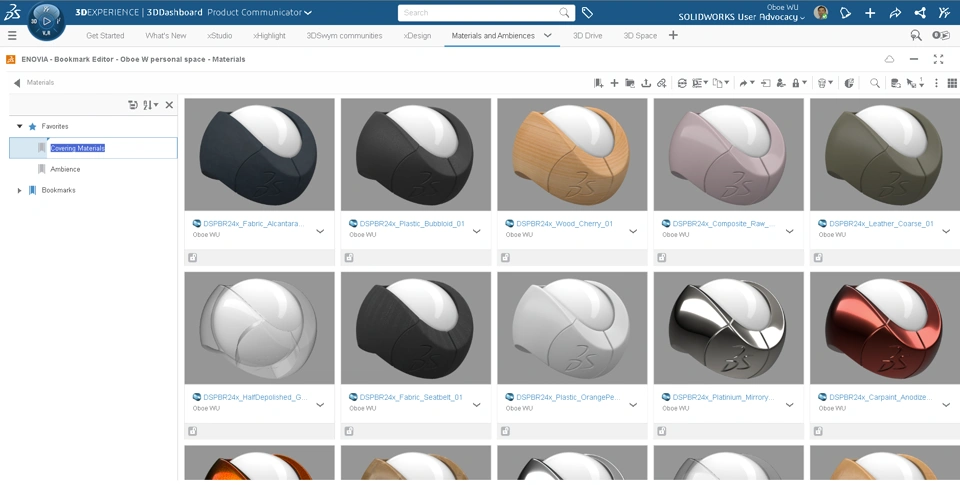
Task: Click the attach link icon in the toolbar
Action: tap(661, 83)
